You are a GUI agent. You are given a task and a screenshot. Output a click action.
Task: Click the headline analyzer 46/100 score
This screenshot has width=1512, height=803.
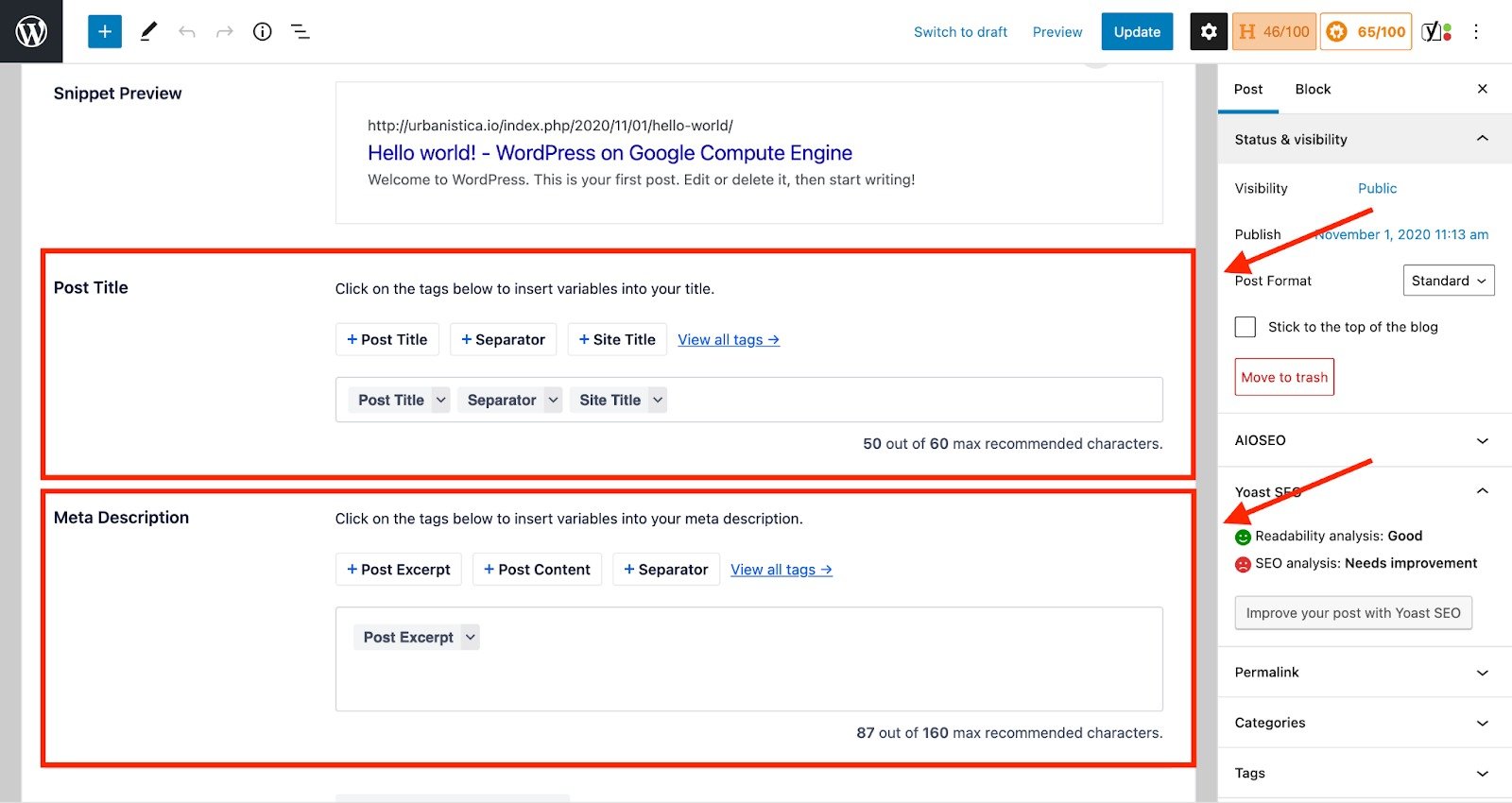click(1274, 31)
